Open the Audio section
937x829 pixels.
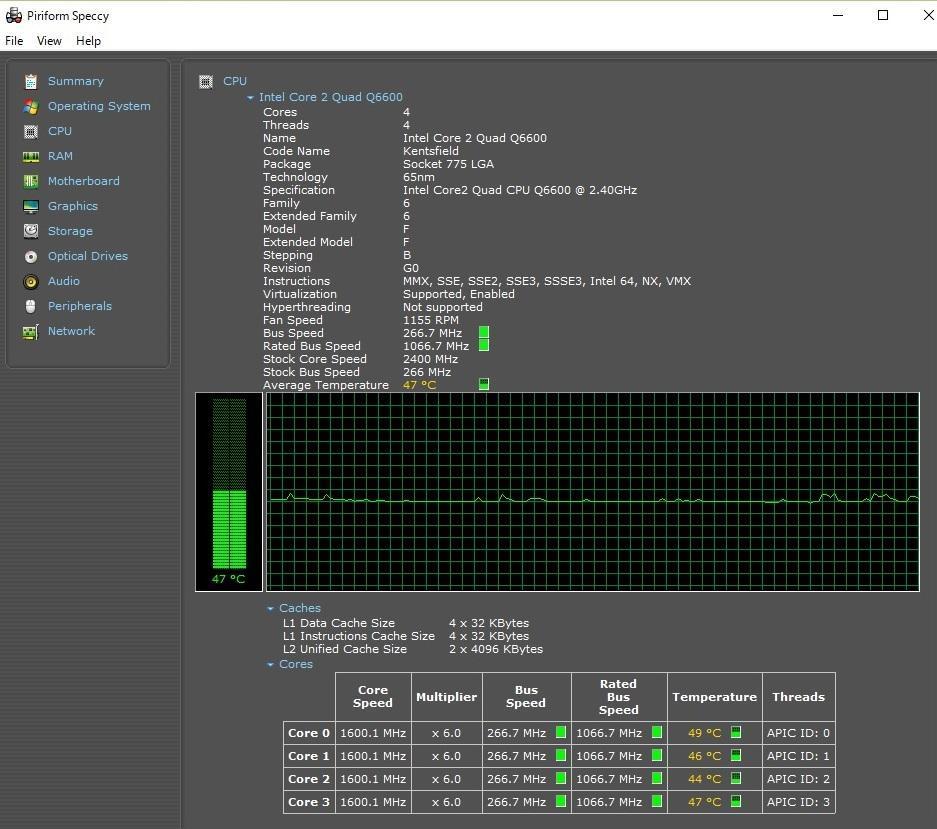pos(64,282)
